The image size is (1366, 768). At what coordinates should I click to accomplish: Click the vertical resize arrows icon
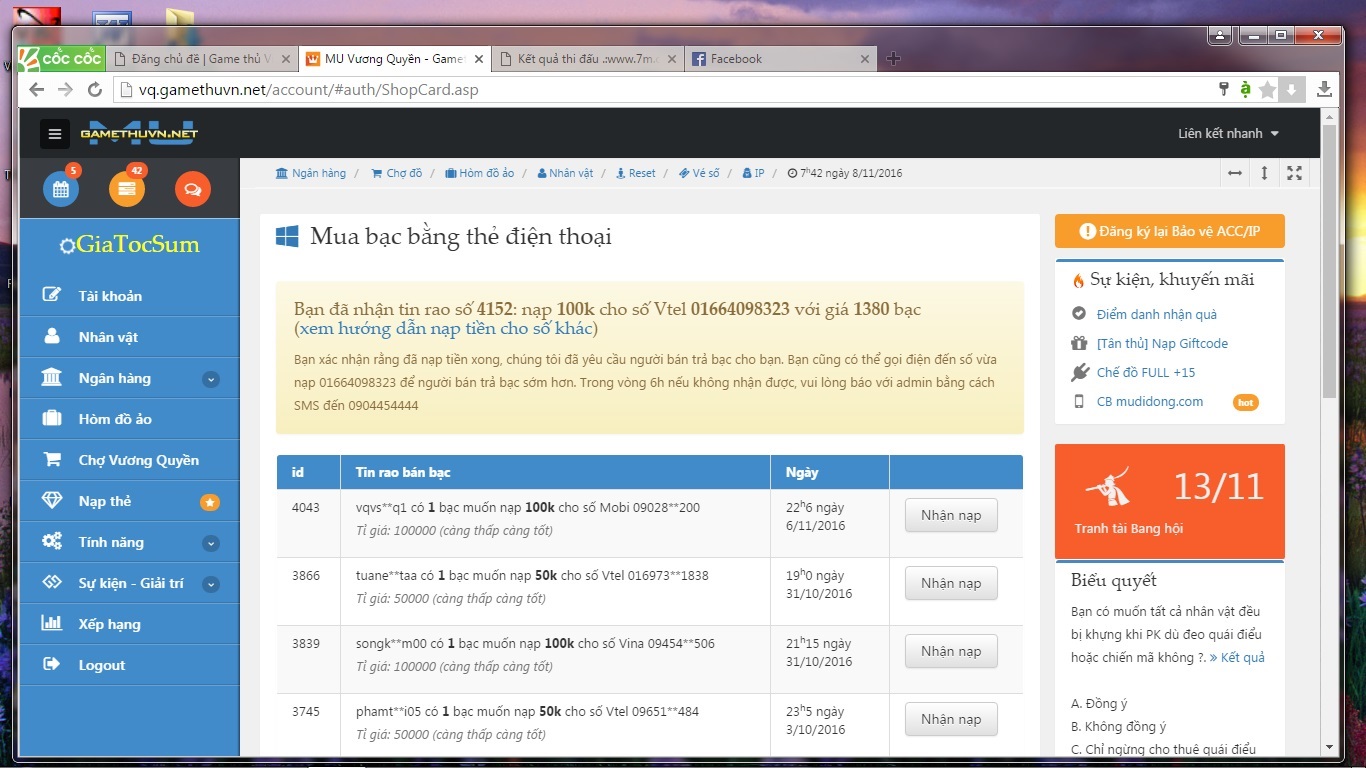1264,173
